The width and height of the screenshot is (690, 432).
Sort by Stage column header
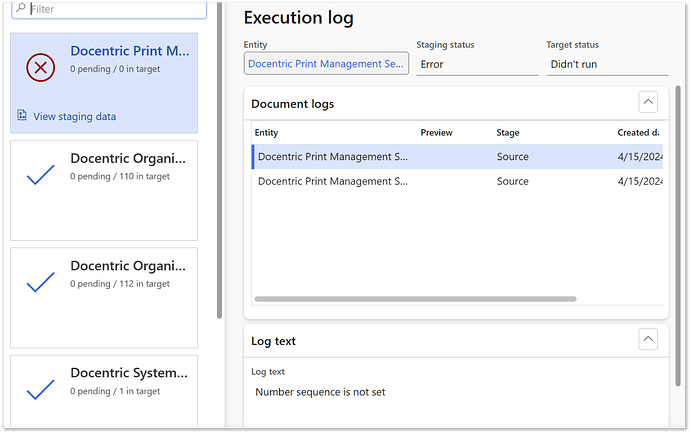tap(508, 133)
